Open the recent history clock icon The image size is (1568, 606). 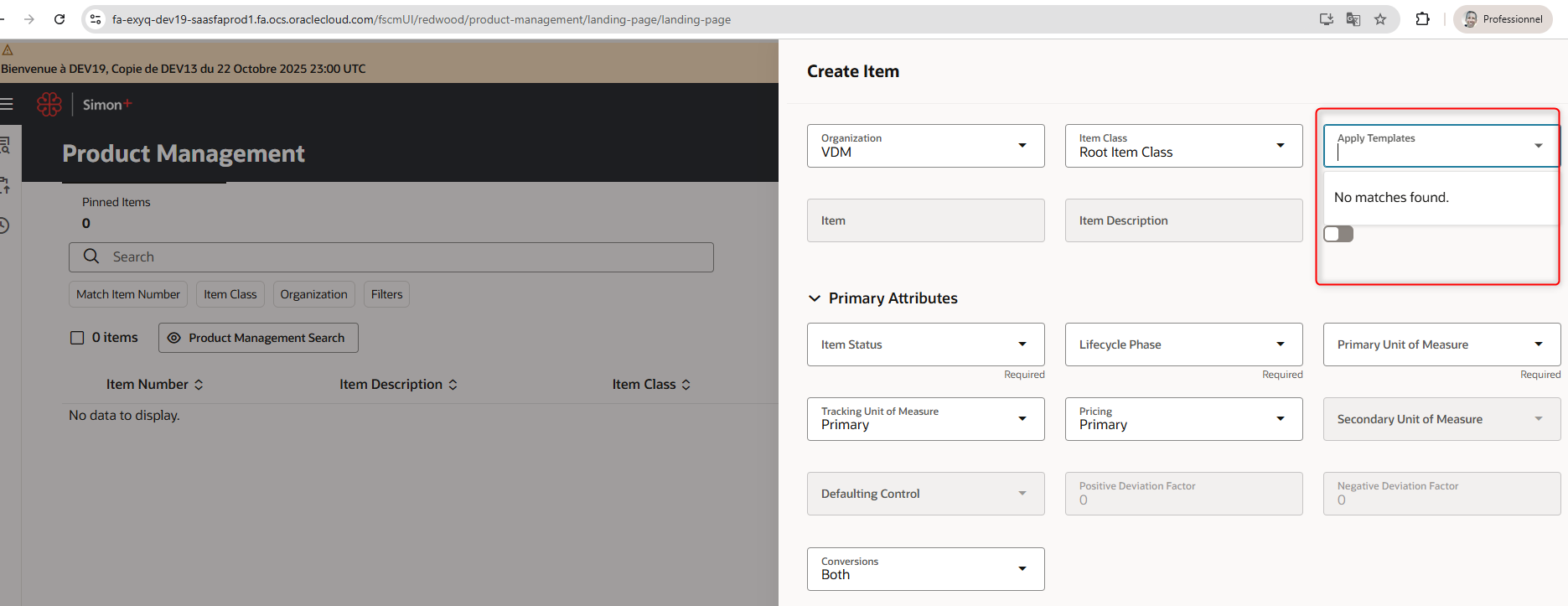pyautogui.click(x=4, y=225)
